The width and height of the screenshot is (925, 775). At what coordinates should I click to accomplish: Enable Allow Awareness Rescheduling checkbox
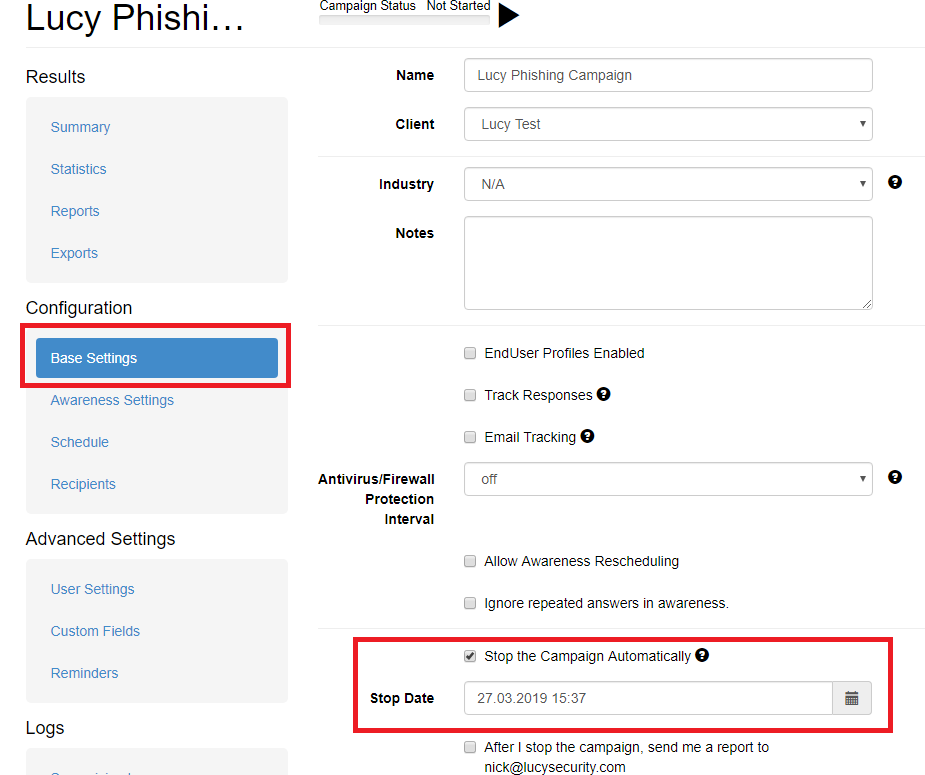470,561
